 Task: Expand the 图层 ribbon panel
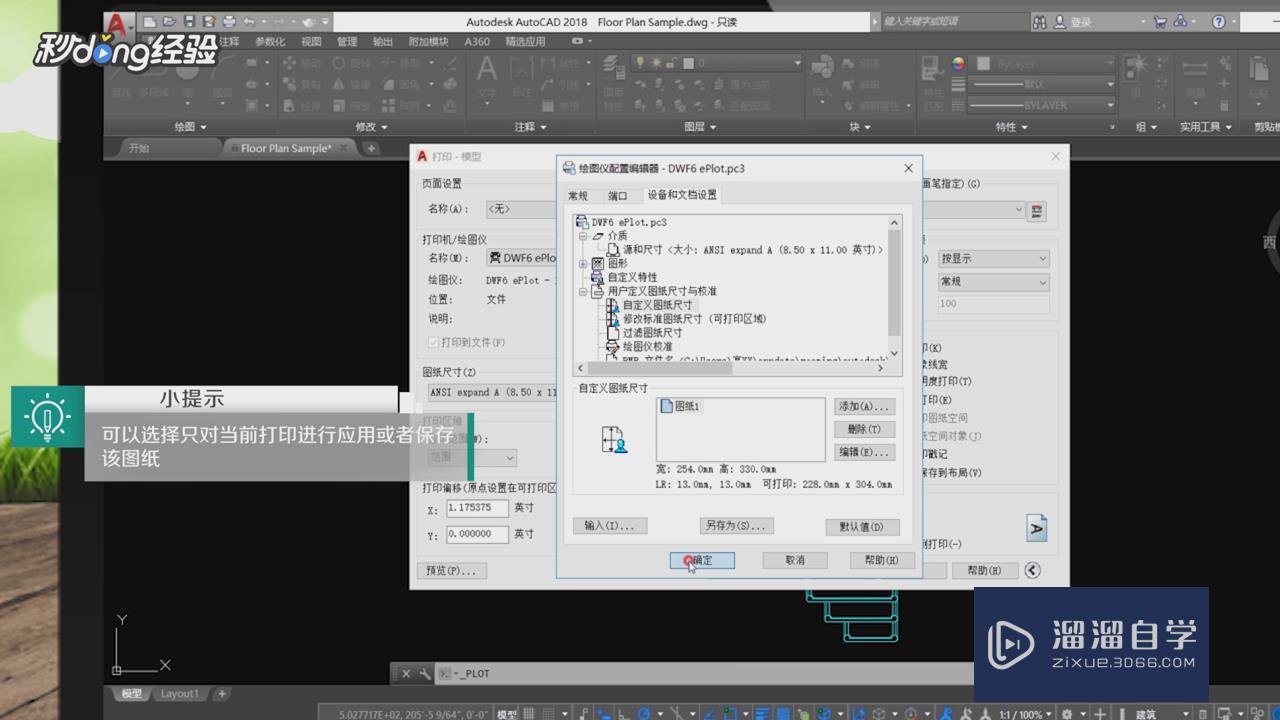pos(700,127)
